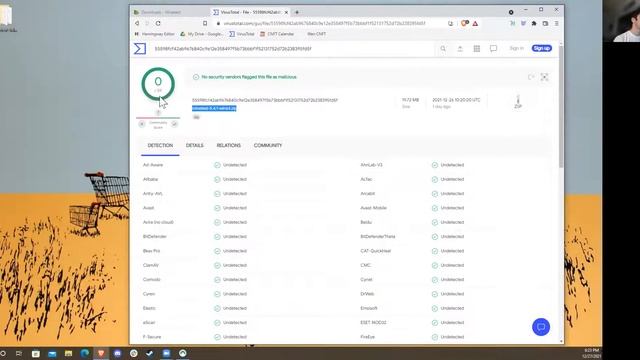This screenshot has width=640, height=360.
Task: Click the BitDefender vendor name
Action: coord(155,236)
